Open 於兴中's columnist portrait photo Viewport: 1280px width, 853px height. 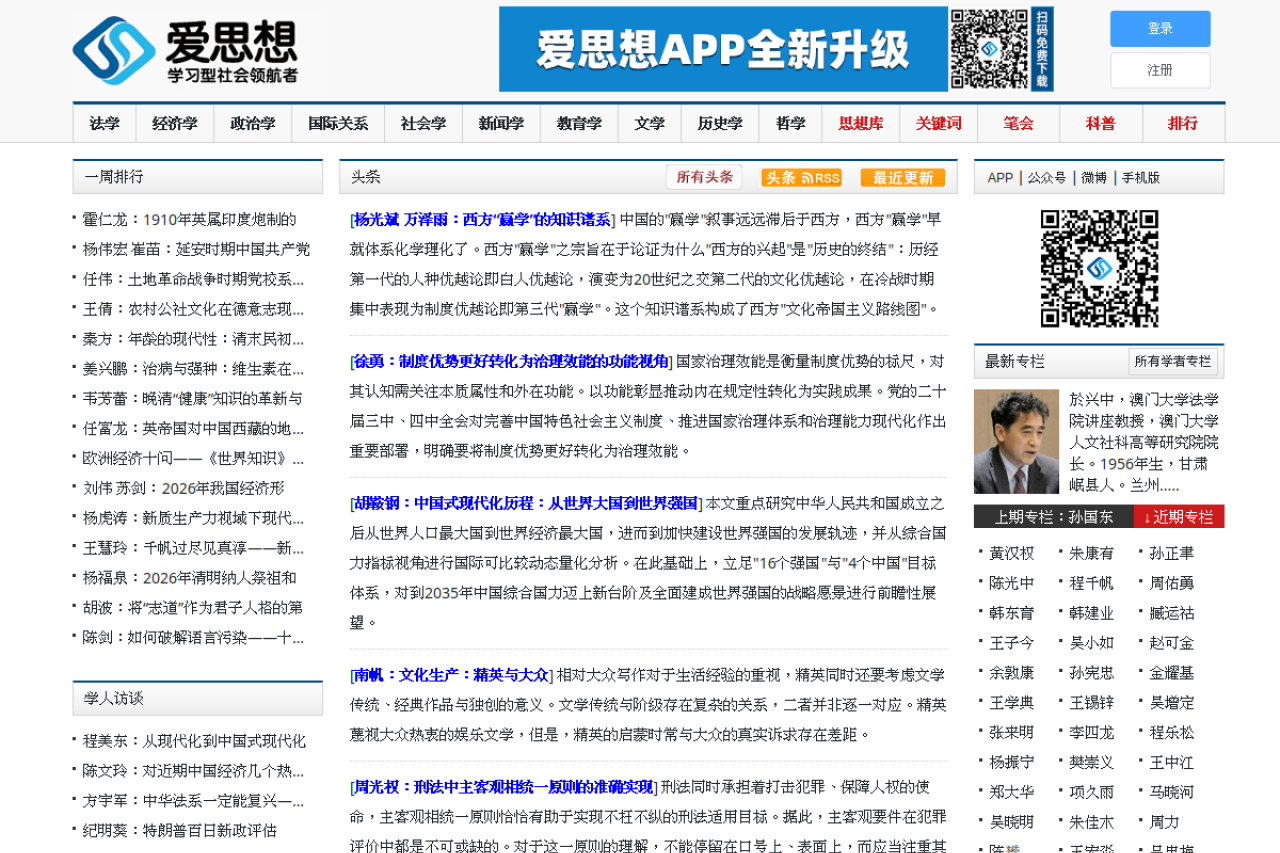1016,442
